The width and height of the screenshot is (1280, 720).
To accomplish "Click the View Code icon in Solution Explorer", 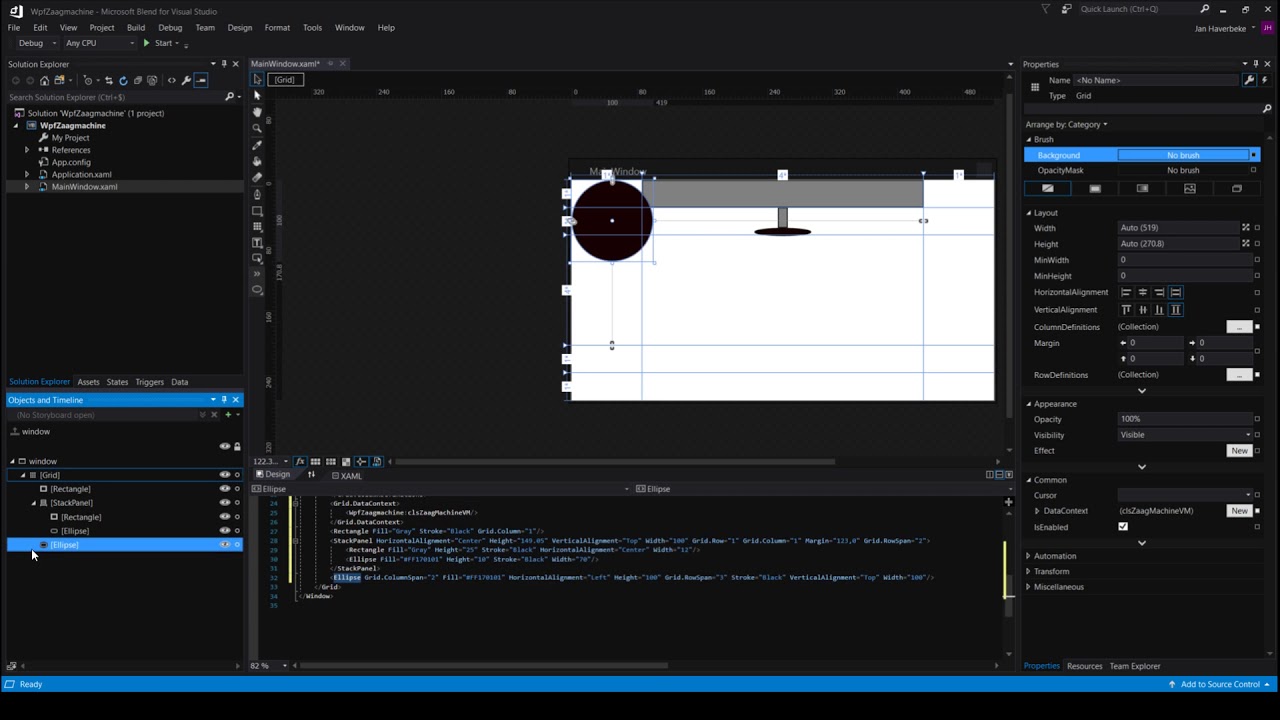I will (172, 80).
